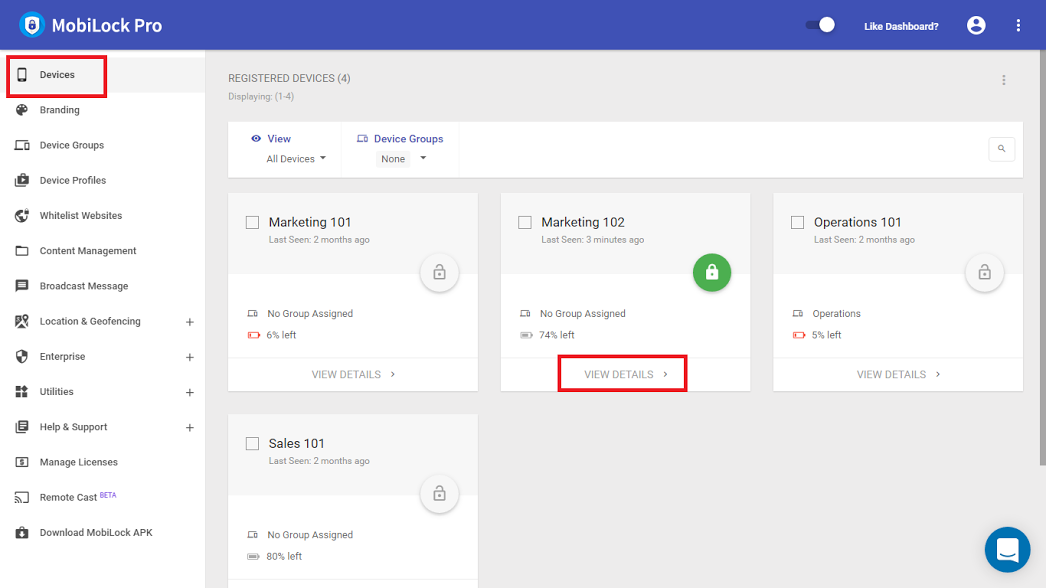Image resolution: width=1046 pixels, height=588 pixels.
Task: Open Enterprise sidebar item
Action: coord(103,356)
